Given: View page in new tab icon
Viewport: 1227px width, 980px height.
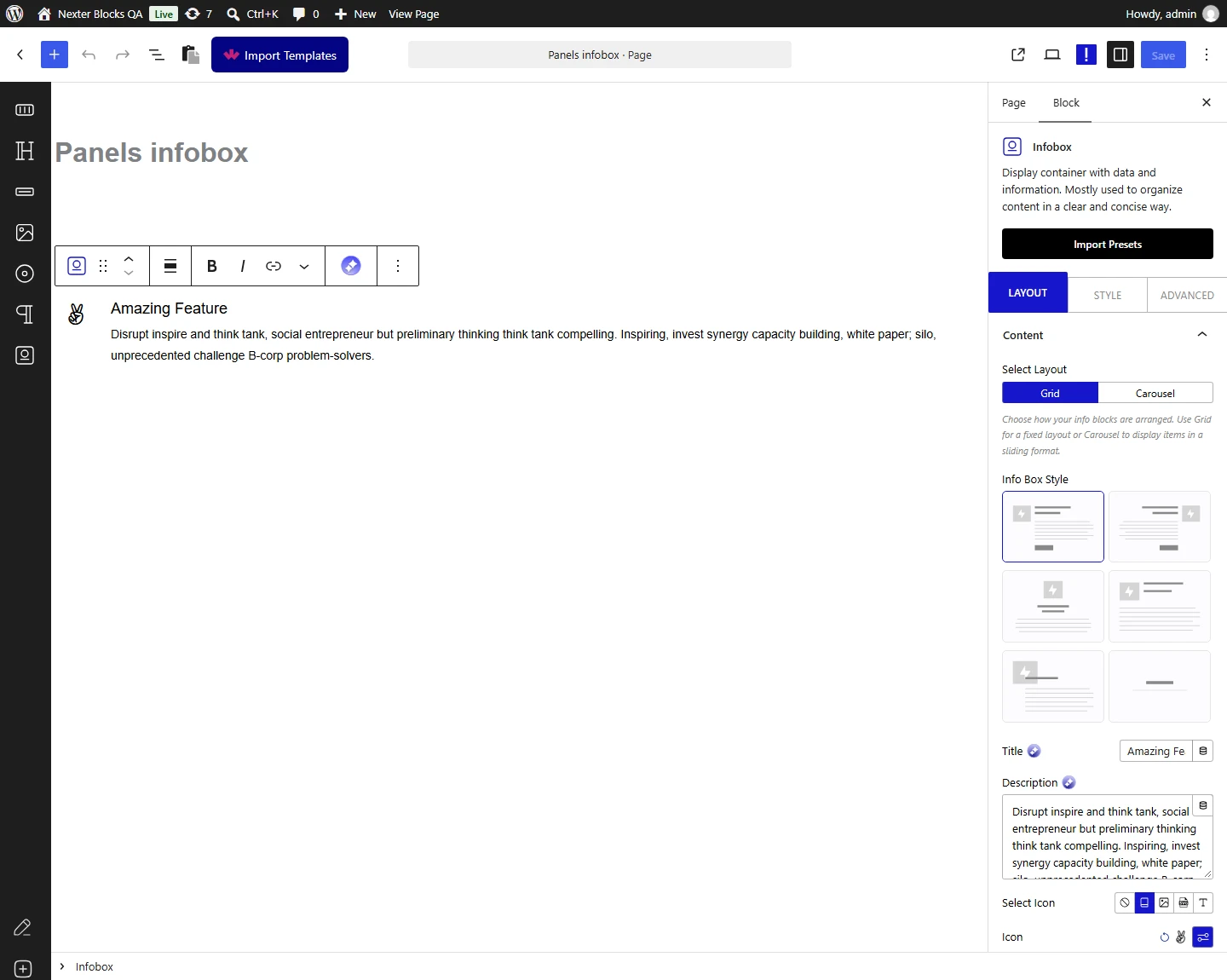Looking at the screenshot, I should [1018, 55].
